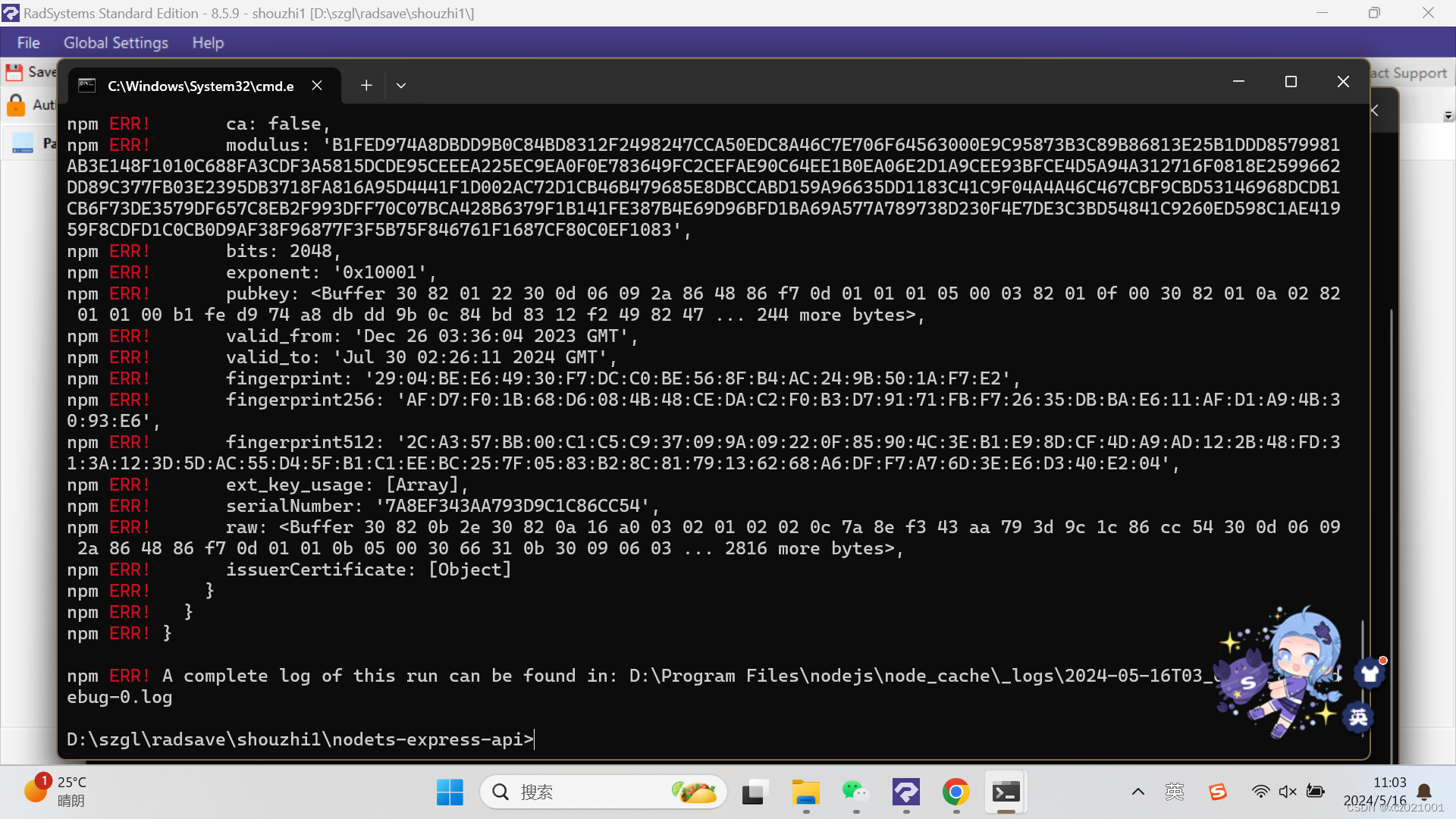Select the C:\Windows\System32\cmd.exe tab

[200, 86]
